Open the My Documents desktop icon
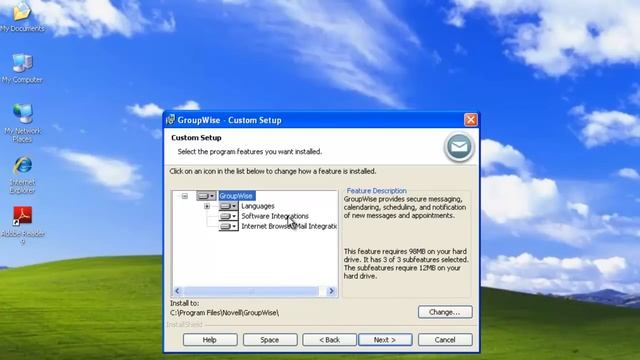The width and height of the screenshot is (640, 360). [22, 16]
